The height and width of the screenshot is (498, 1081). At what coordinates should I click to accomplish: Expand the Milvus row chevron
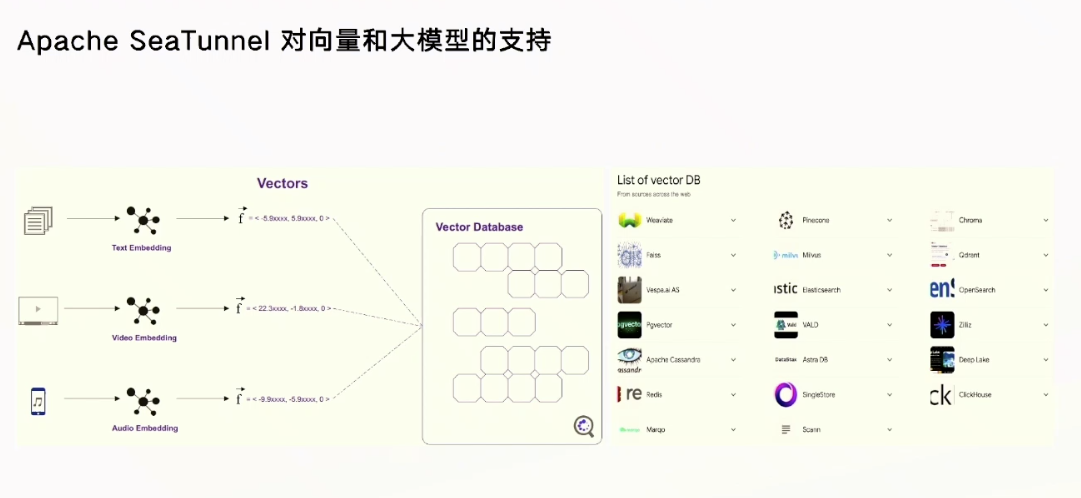tap(889, 255)
